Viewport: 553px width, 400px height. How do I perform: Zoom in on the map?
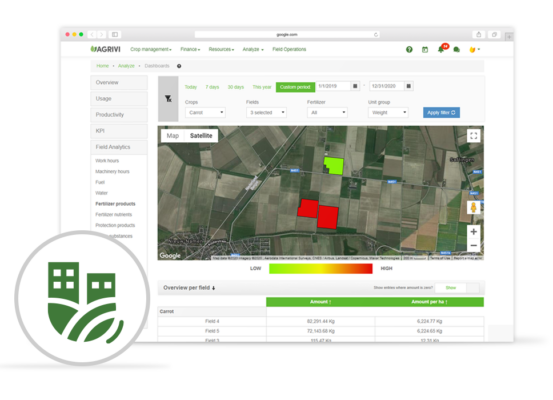click(474, 232)
